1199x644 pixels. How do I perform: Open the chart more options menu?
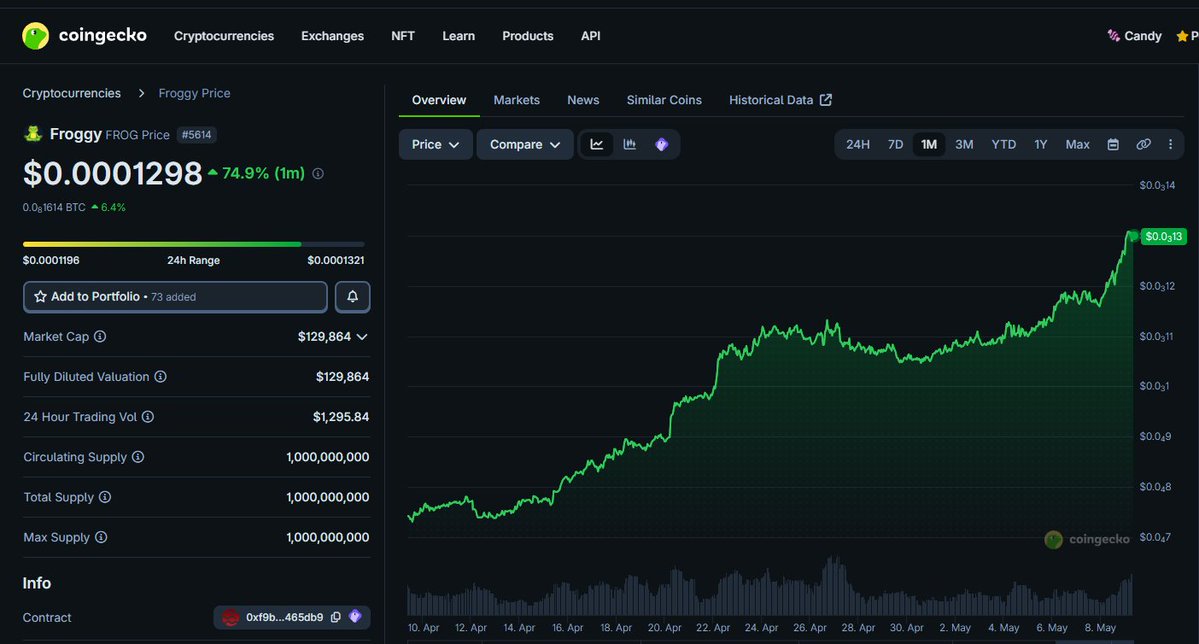point(1170,145)
